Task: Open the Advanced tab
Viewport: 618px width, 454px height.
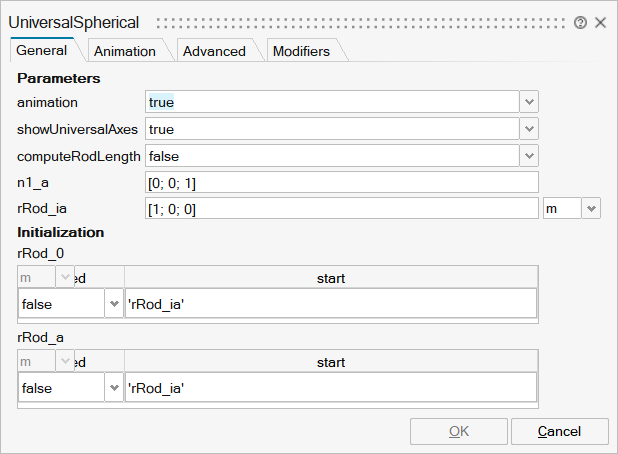Action: click(214, 51)
